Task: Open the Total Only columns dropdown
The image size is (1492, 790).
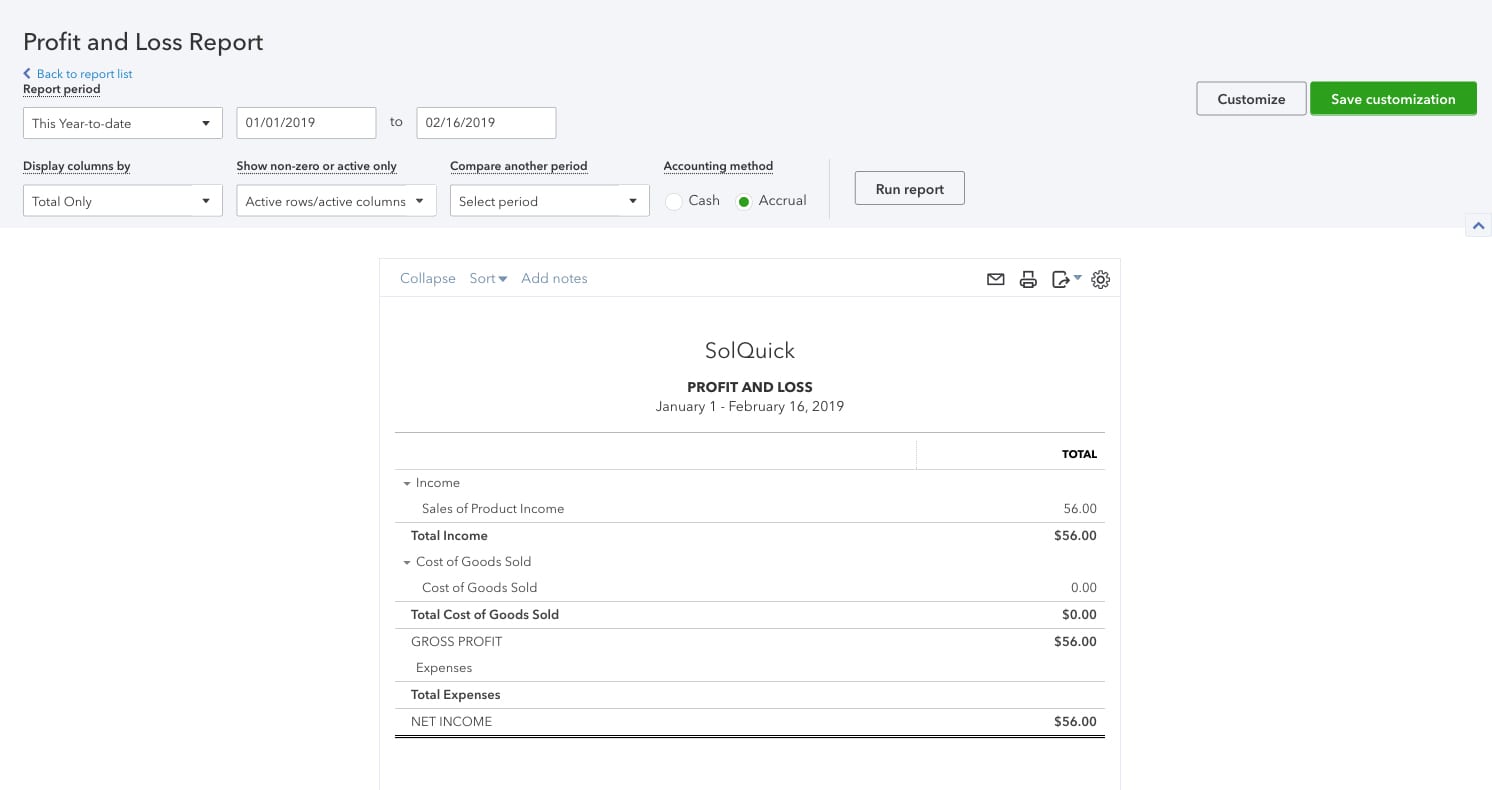Action: pos(123,201)
